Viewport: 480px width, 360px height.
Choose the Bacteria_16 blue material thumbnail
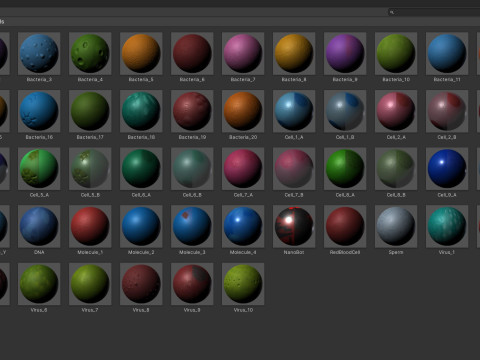pyautogui.click(x=39, y=111)
